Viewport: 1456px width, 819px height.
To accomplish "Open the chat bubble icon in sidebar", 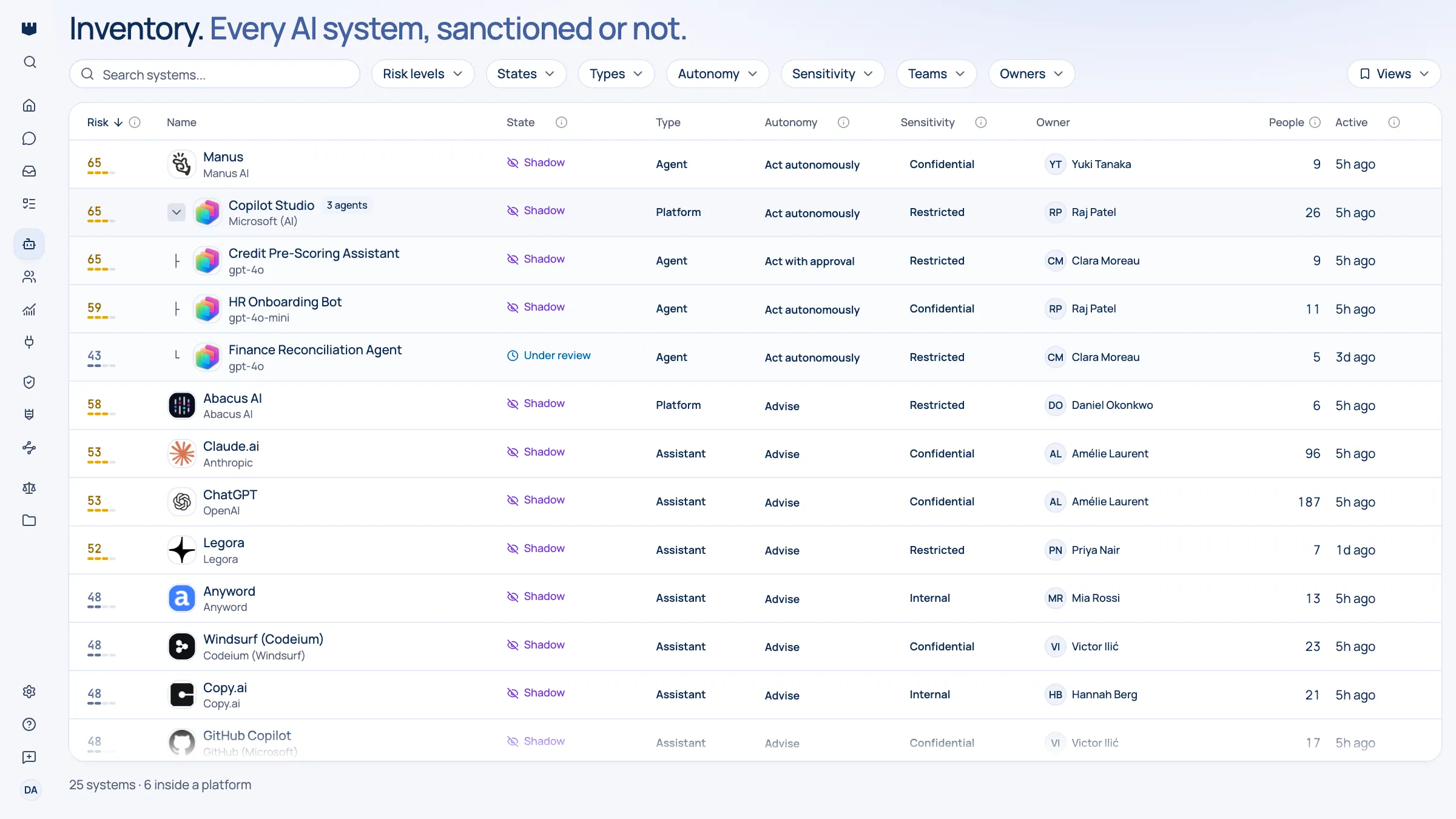I will coord(29,138).
